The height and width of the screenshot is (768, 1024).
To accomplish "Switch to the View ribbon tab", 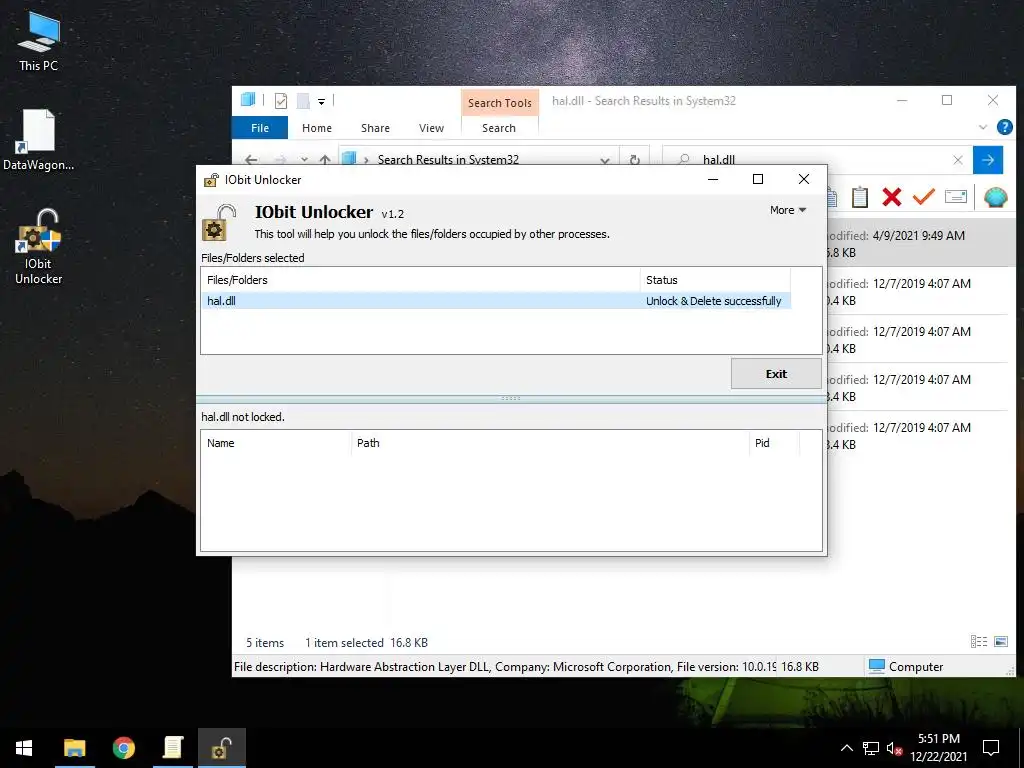I will (x=431, y=128).
